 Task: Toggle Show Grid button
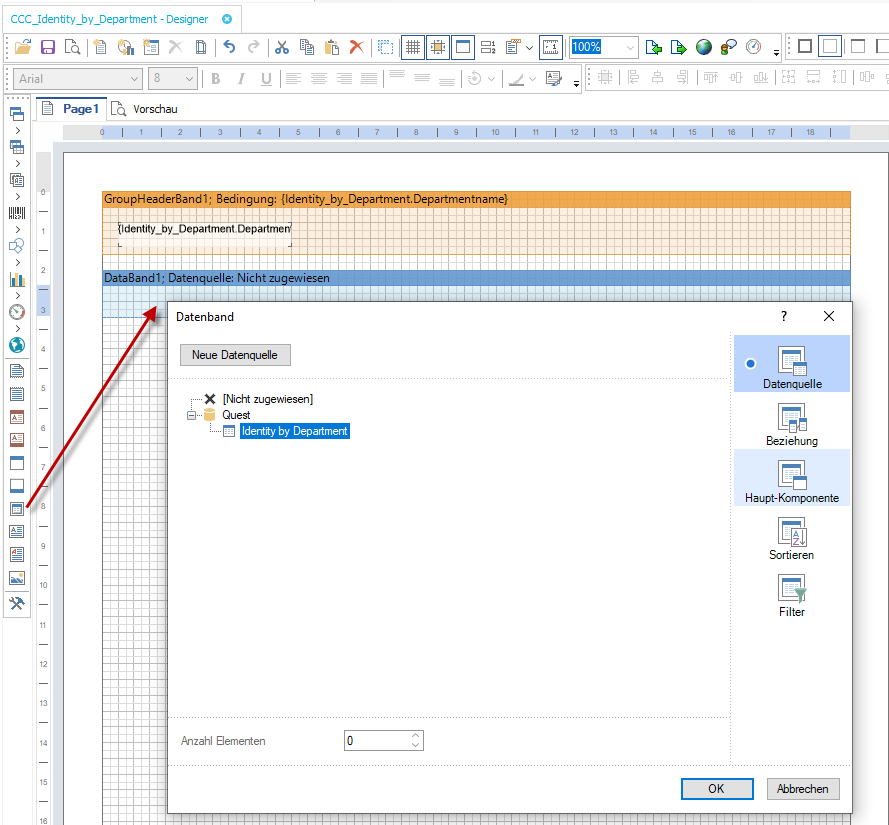[x=413, y=47]
